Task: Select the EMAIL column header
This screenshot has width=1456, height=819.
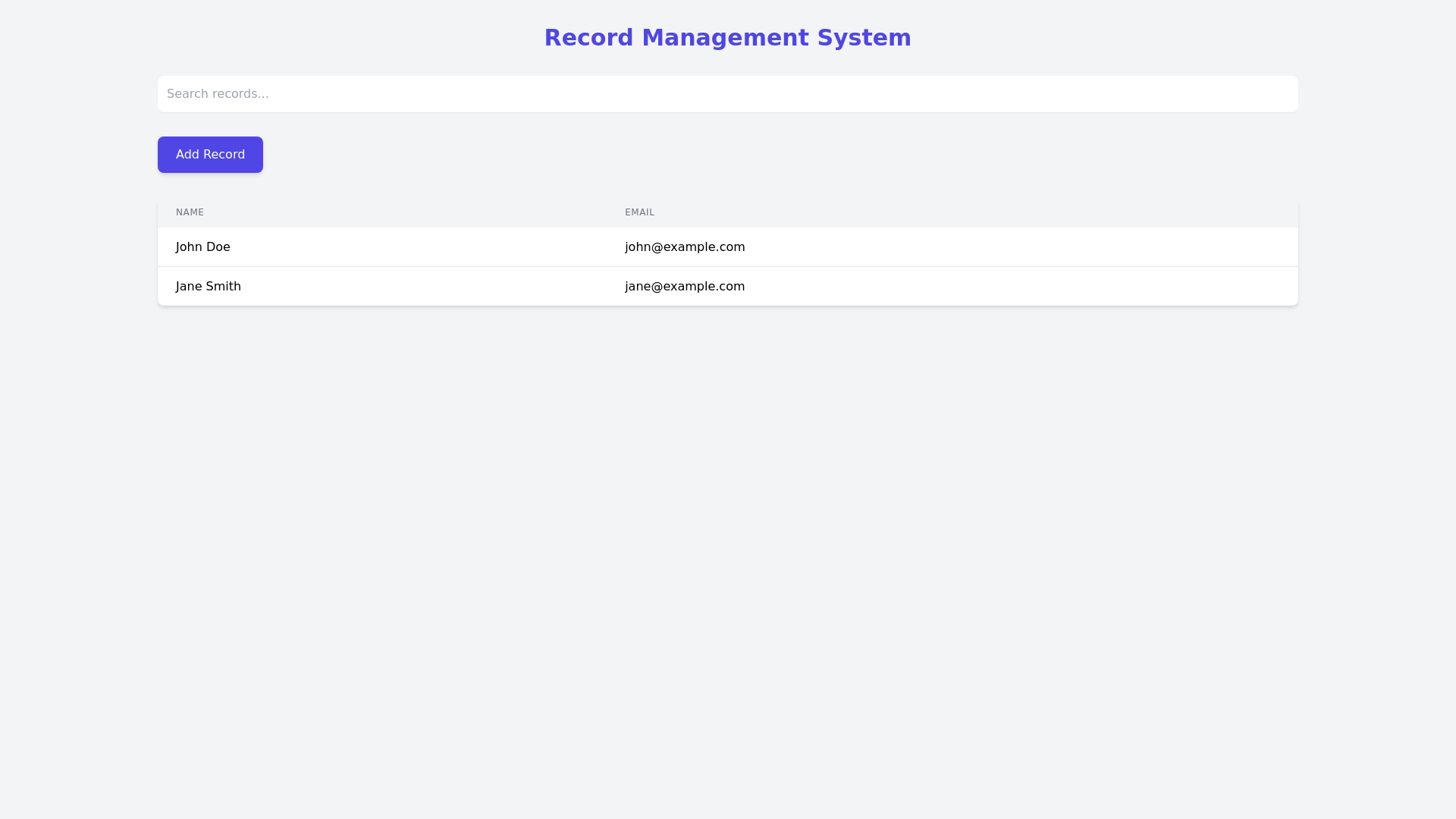Action: pyautogui.click(x=639, y=212)
